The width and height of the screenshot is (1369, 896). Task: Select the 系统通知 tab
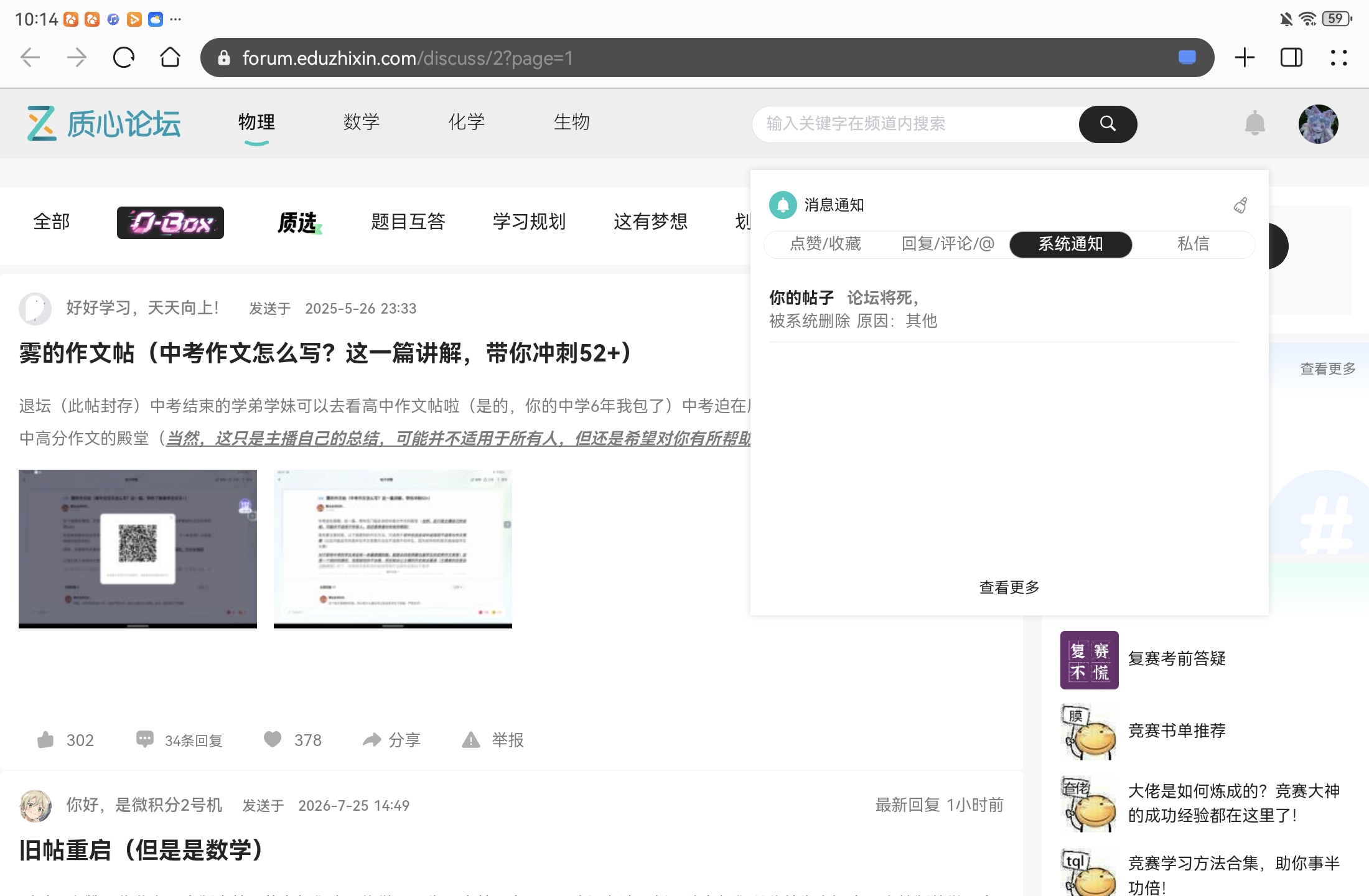(1070, 245)
